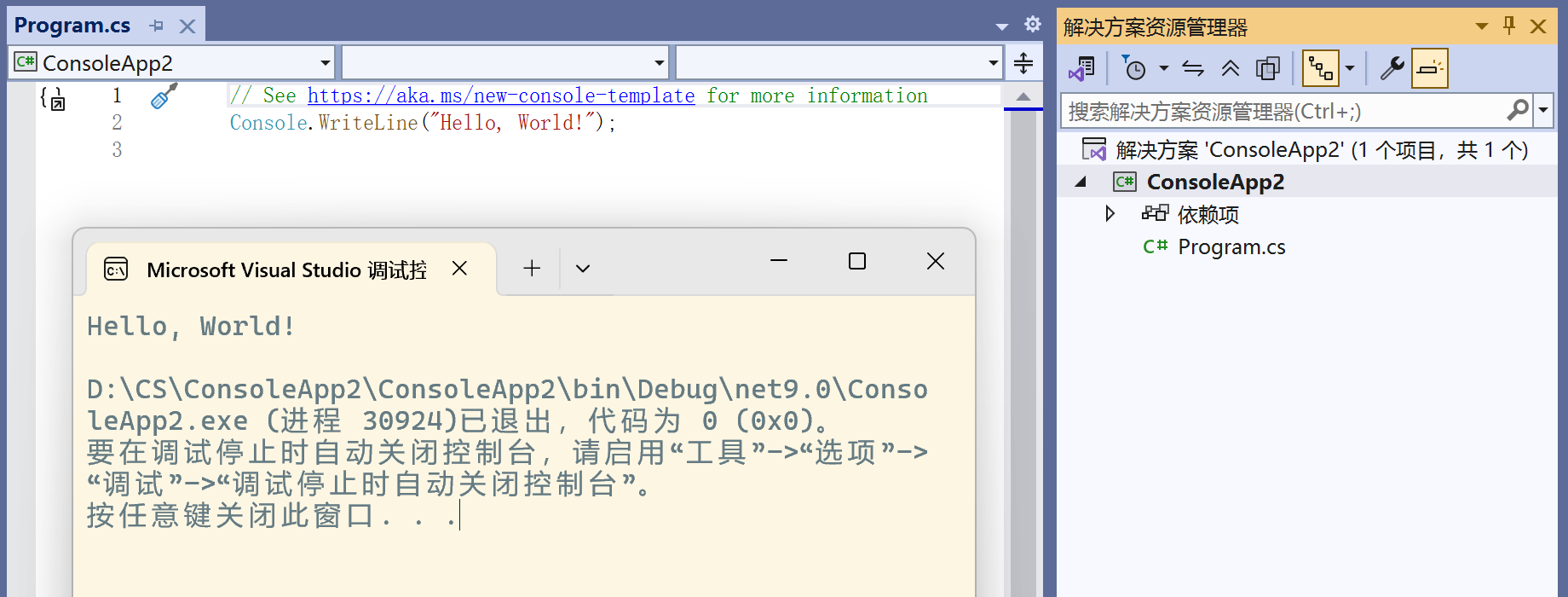Pin the Program.cs tab

[156, 26]
